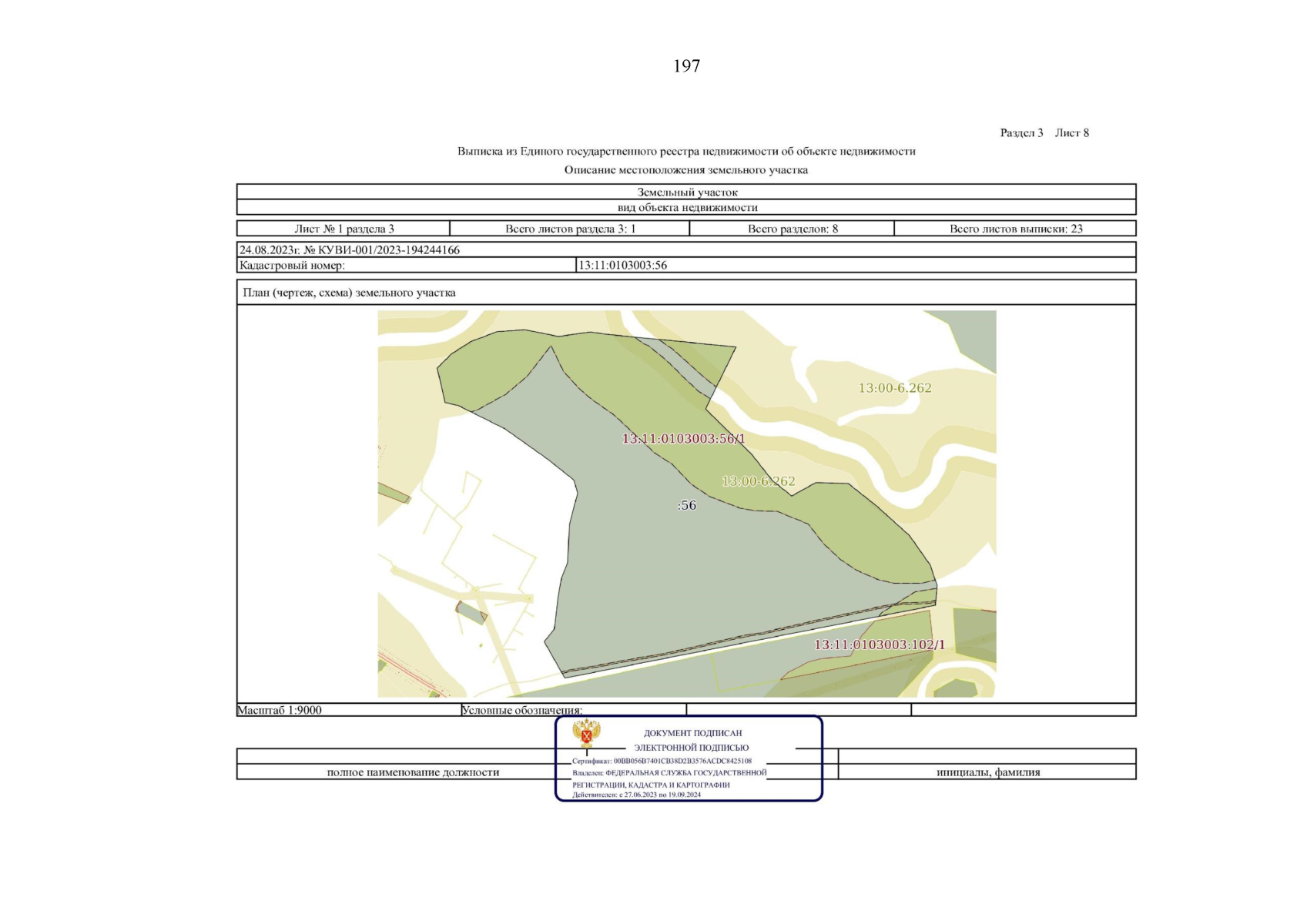Image resolution: width=1307 pixels, height=924 pixels.
Task: Click the 'Всего разделов: 8' cell
Action: tap(792, 229)
